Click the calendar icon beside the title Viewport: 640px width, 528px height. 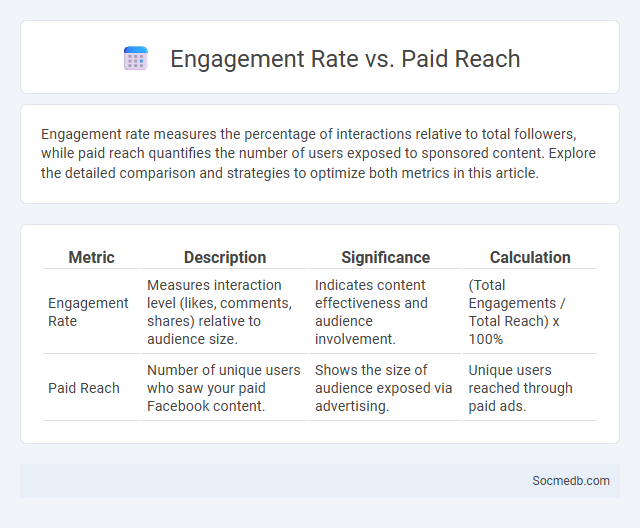click(x=136, y=58)
